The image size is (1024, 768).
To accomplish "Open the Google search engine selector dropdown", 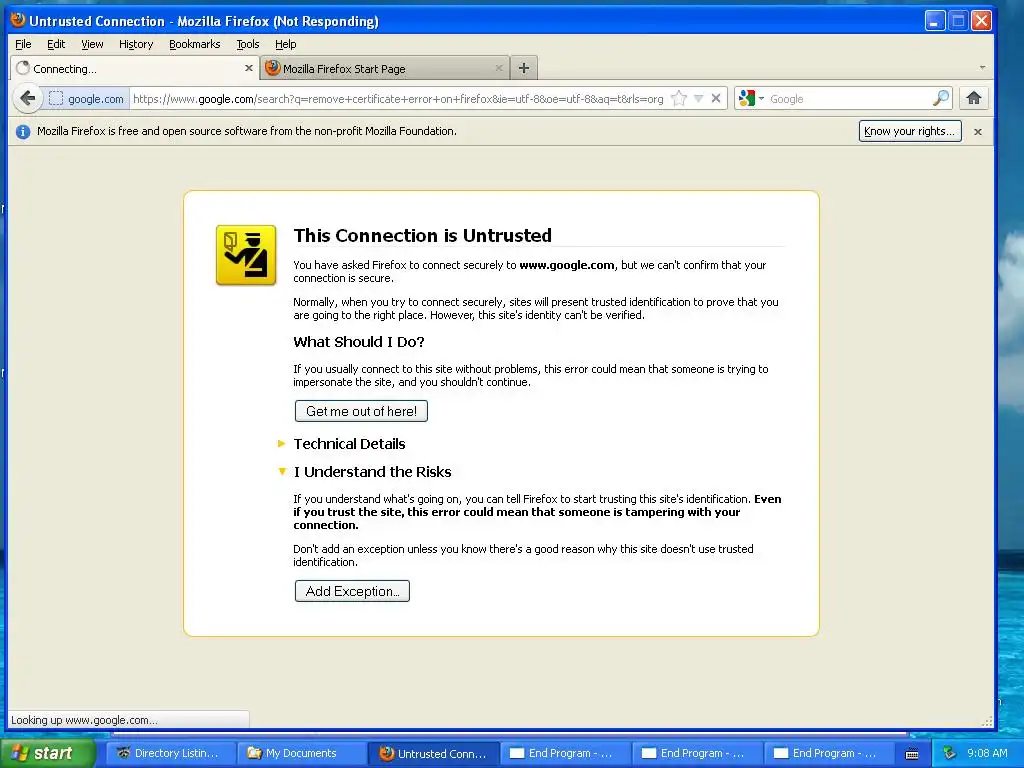I will pos(752,99).
